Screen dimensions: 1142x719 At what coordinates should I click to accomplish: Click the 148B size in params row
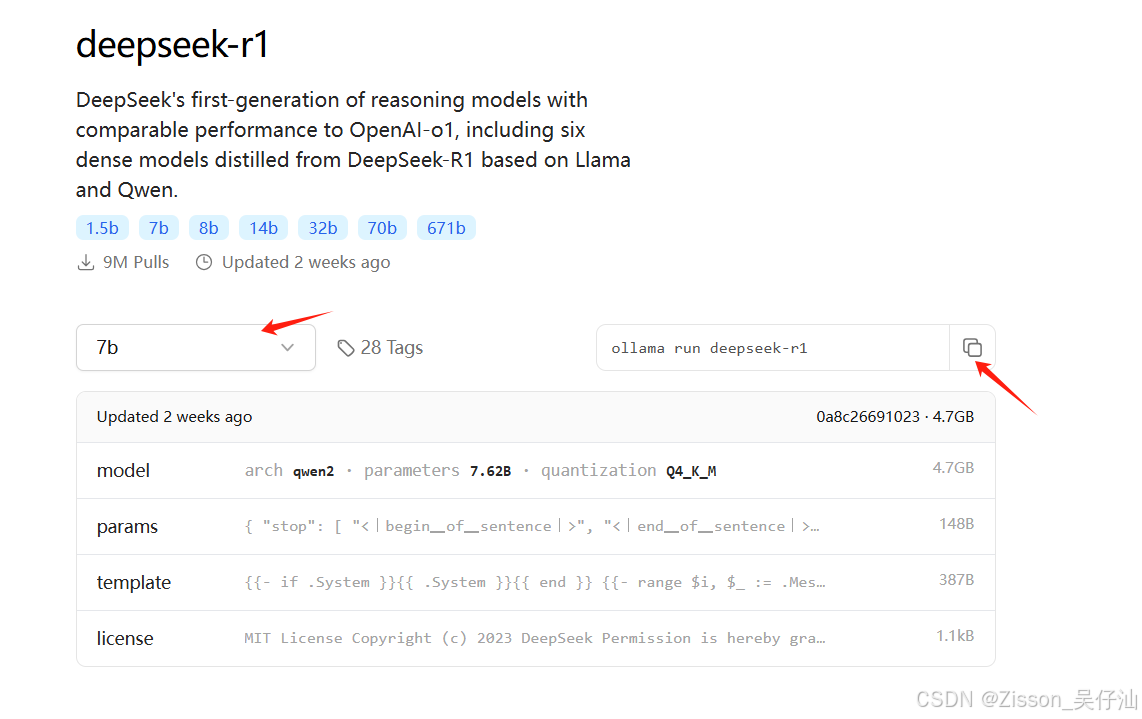coord(956,524)
